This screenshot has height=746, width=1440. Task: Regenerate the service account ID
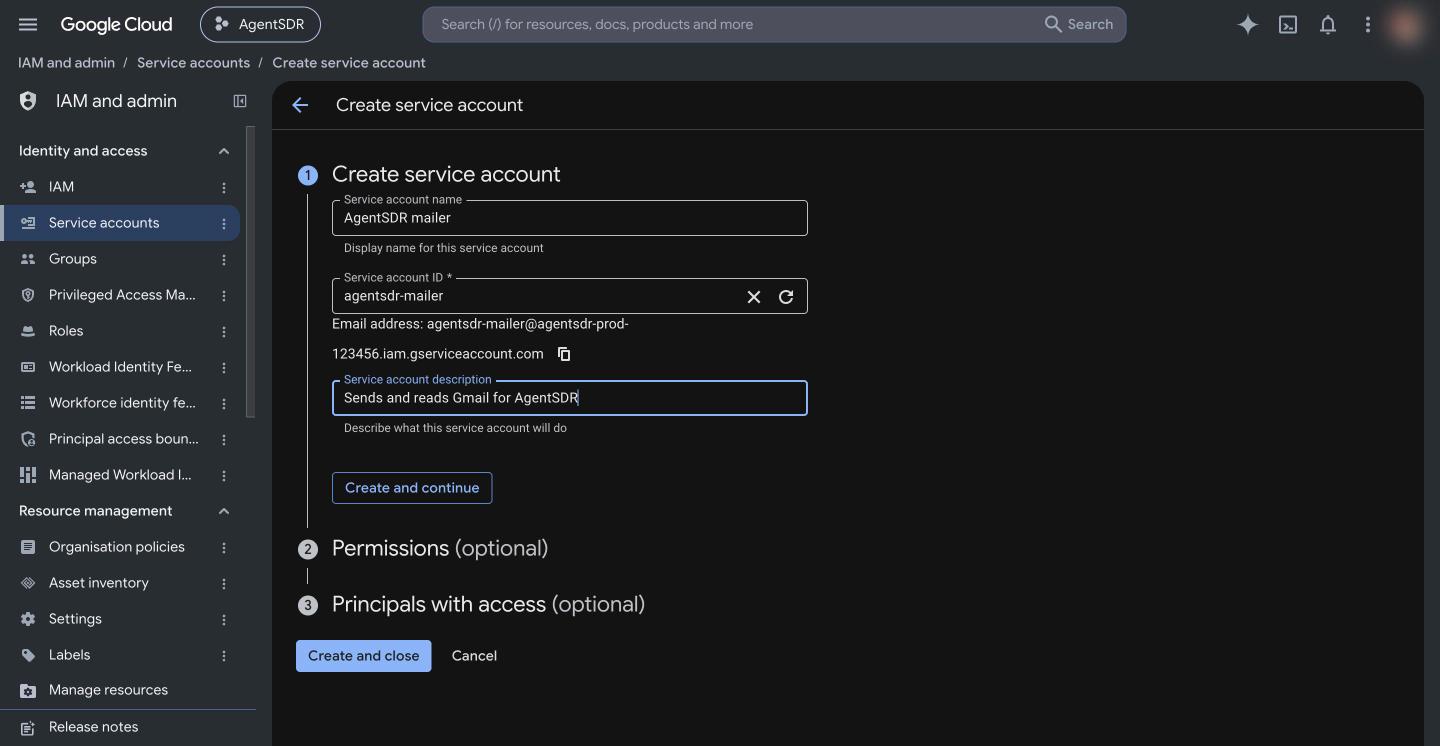(786, 297)
